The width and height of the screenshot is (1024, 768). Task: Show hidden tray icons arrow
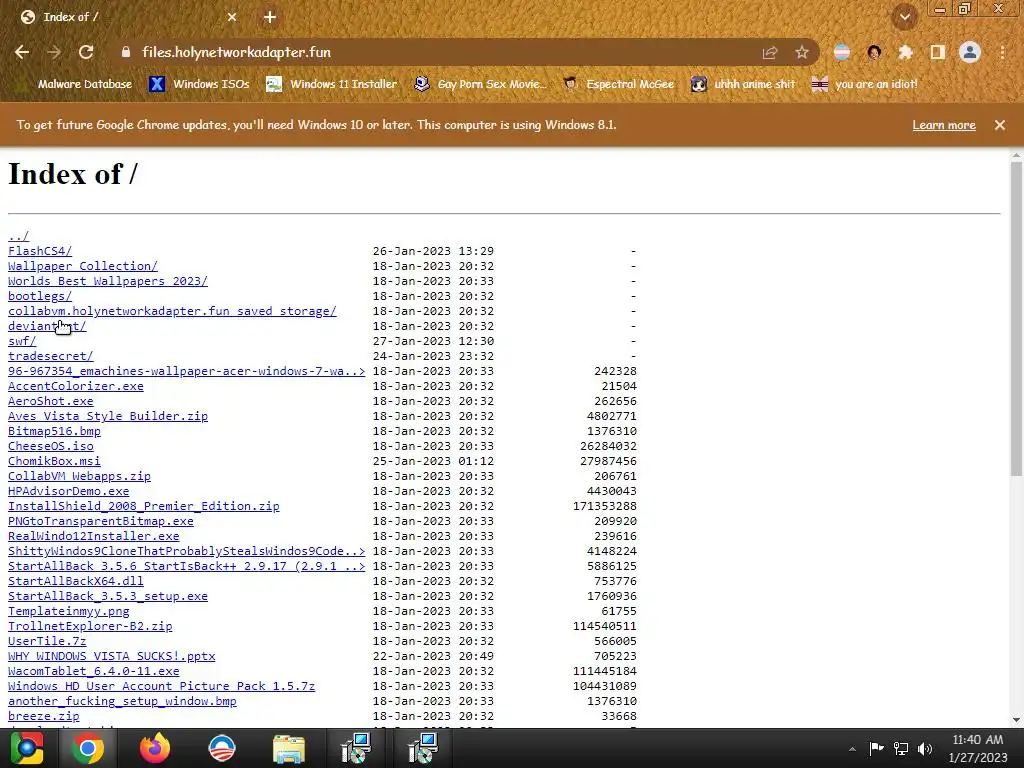click(852, 749)
